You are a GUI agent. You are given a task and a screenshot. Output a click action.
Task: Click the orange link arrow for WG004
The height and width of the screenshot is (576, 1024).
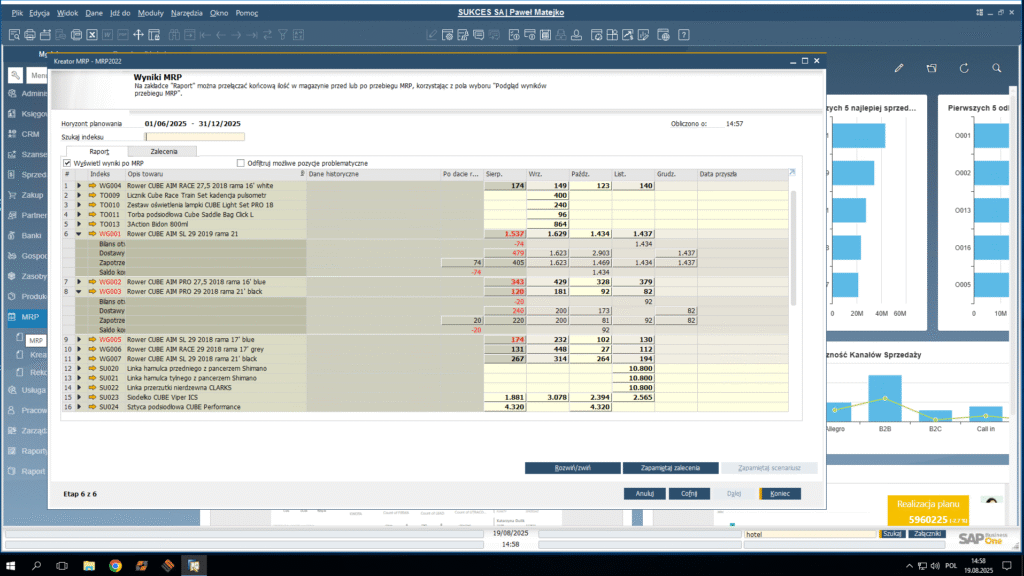(x=92, y=186)
